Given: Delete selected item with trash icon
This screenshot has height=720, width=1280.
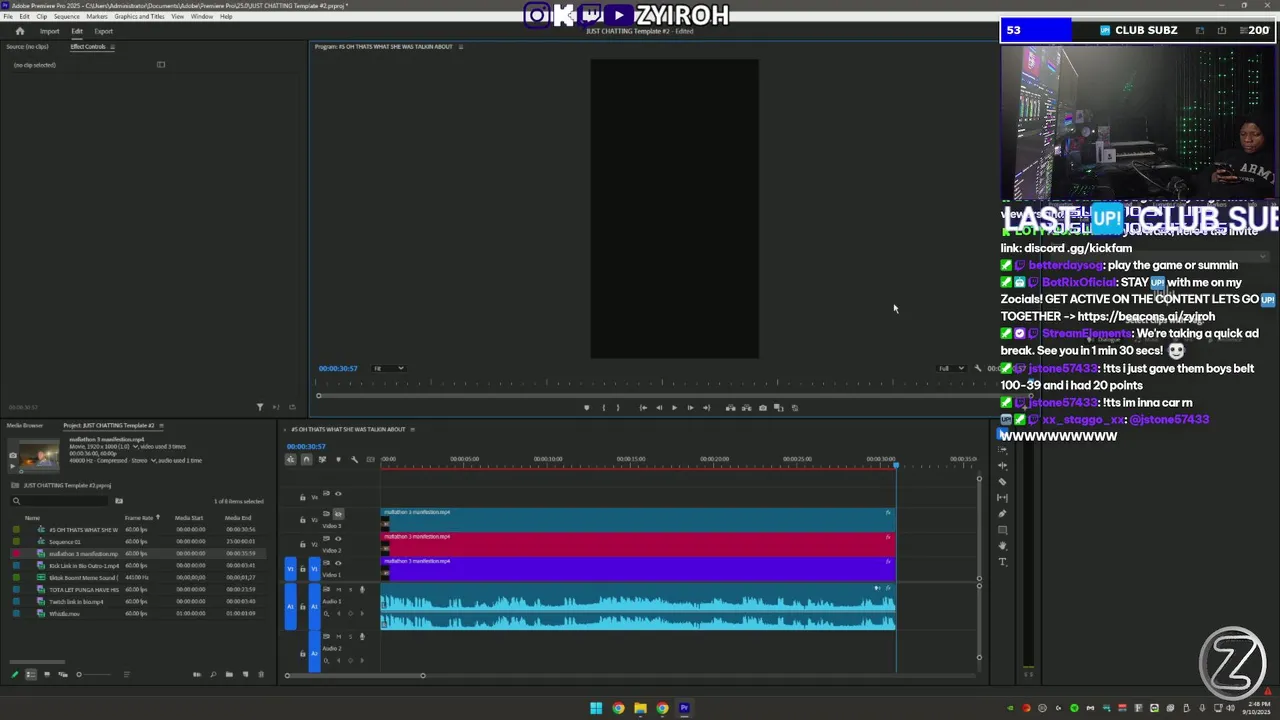Looking at the screenshot, I should click(x=261, y=674).
